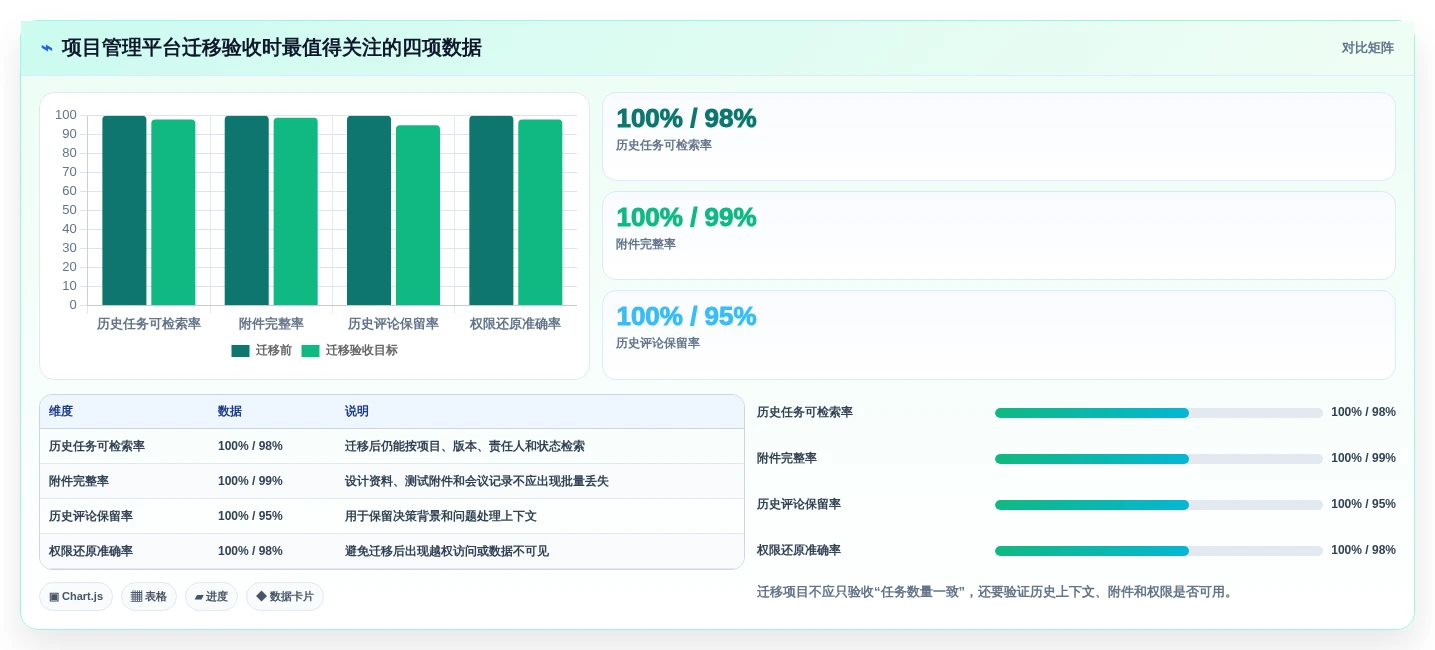This screenshot has width=1435, height=650.
Task: Click 100% / 99% in the table's 附件完整率 row
Action: click(x=250, y=481)
